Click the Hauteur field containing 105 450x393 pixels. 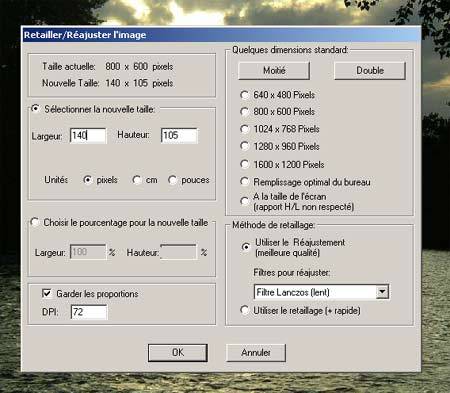179,135
